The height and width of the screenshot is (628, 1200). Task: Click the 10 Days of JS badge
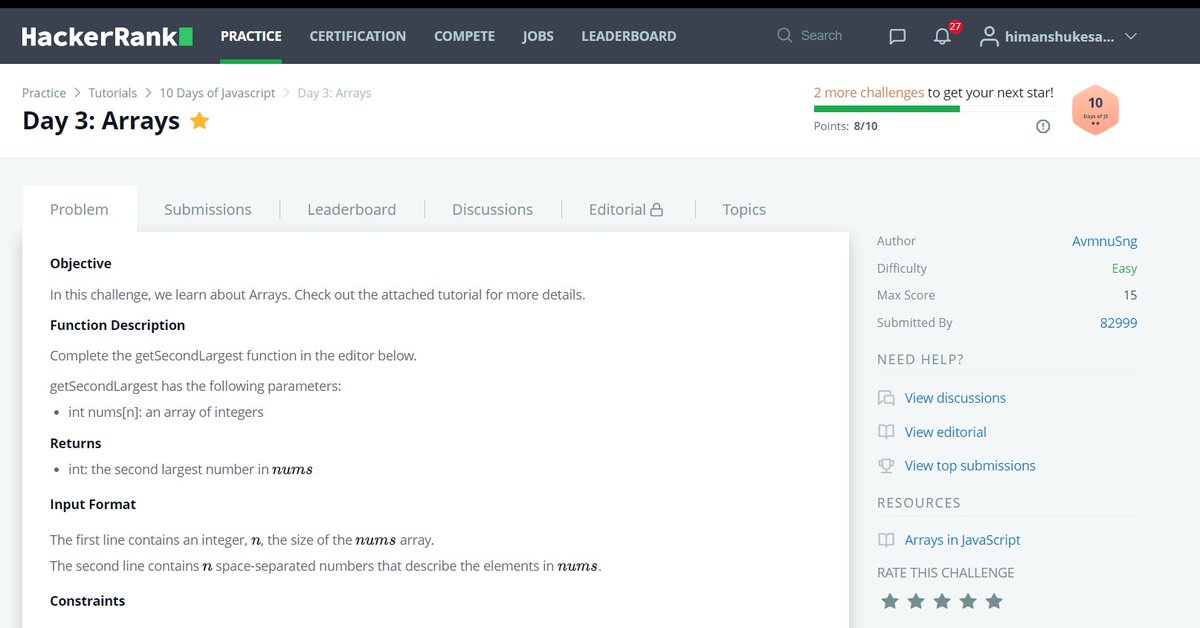(x=1095, y=110)
